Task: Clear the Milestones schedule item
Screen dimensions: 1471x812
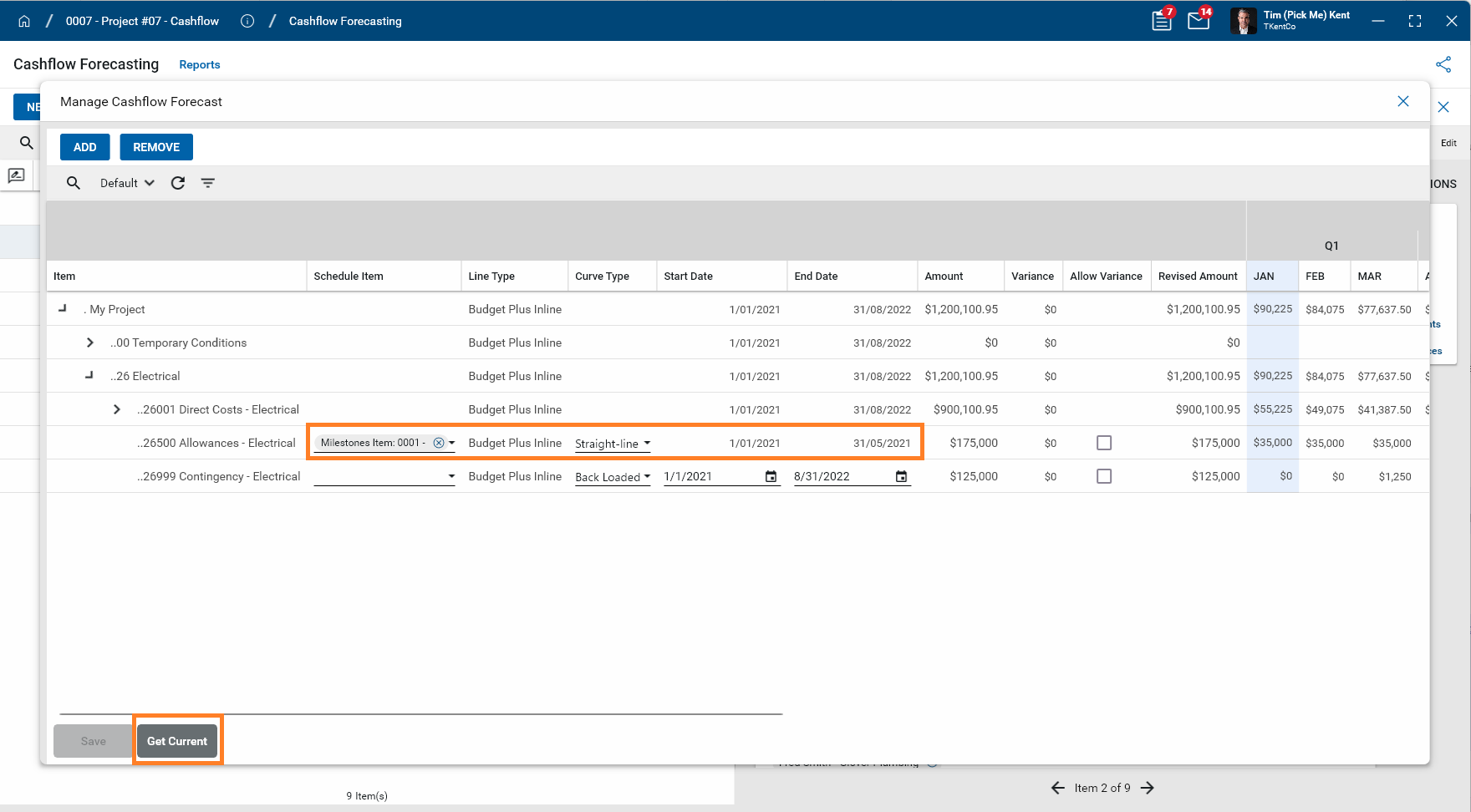Action: (x=439, y=443)
